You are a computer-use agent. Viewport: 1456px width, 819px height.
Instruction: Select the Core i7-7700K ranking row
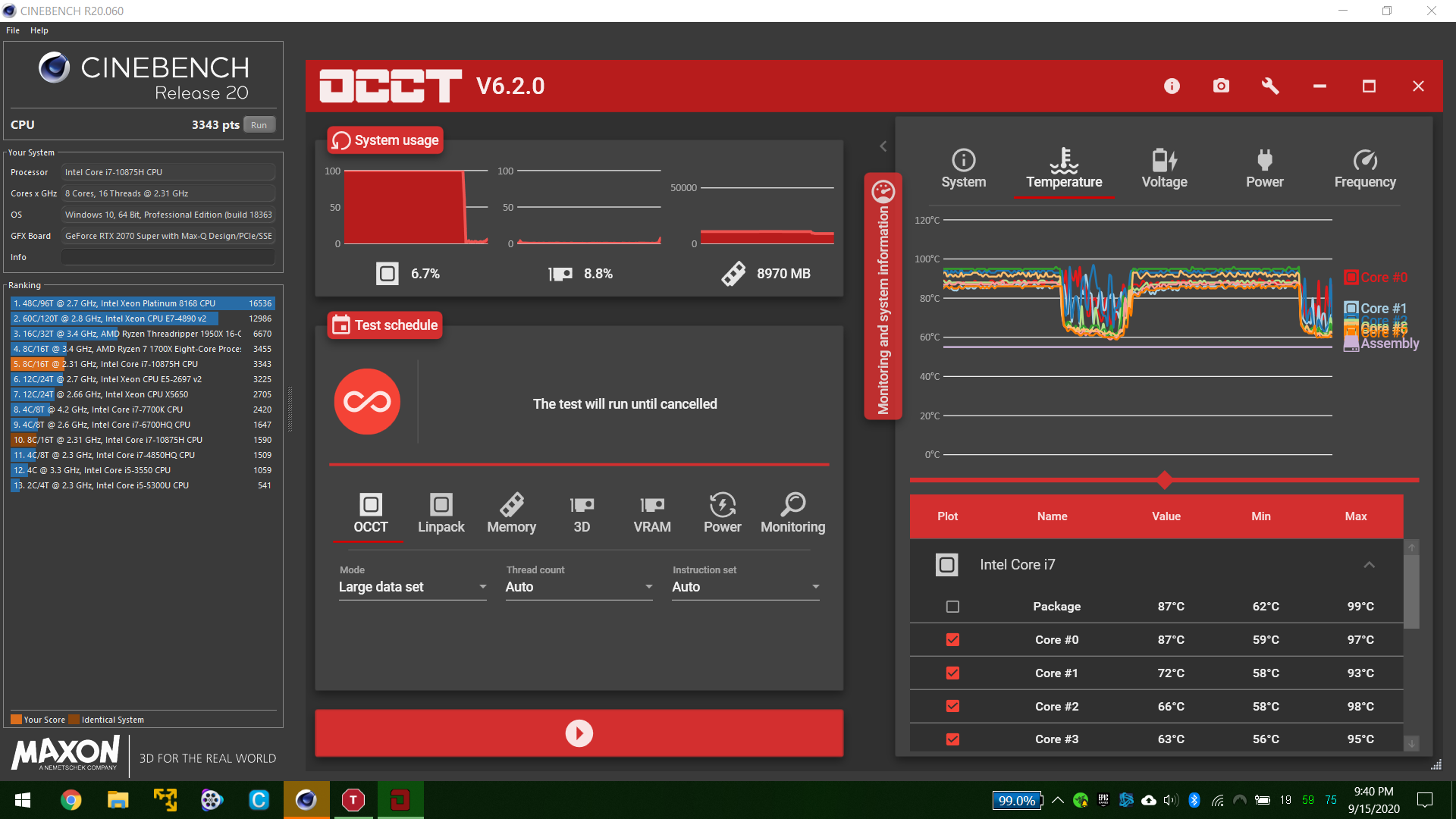tap(142, 409)
